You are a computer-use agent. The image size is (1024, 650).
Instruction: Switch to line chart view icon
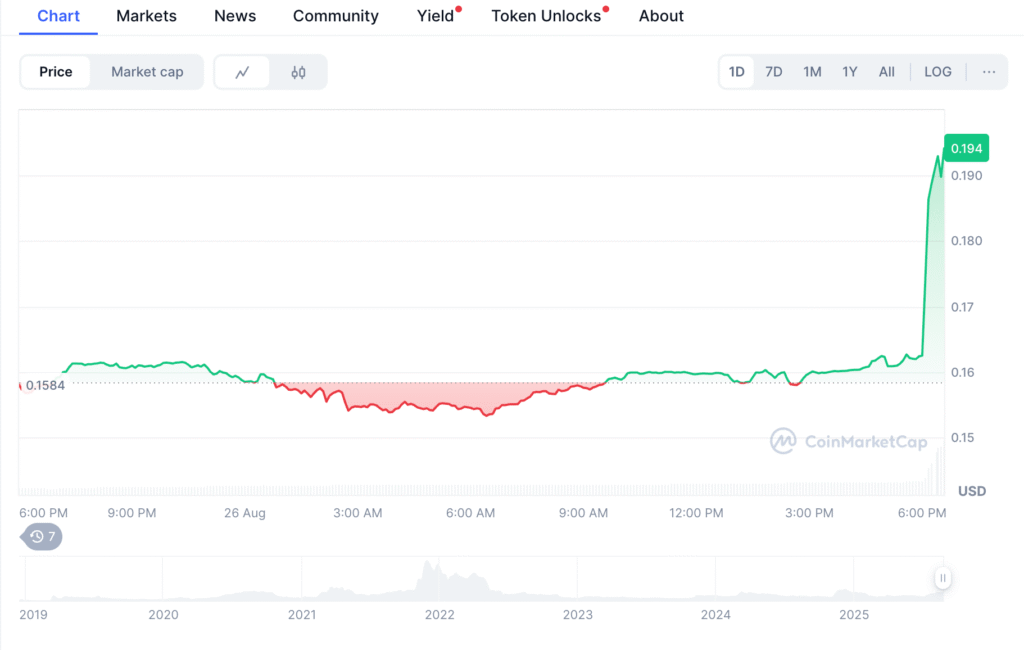coord(242,72)
